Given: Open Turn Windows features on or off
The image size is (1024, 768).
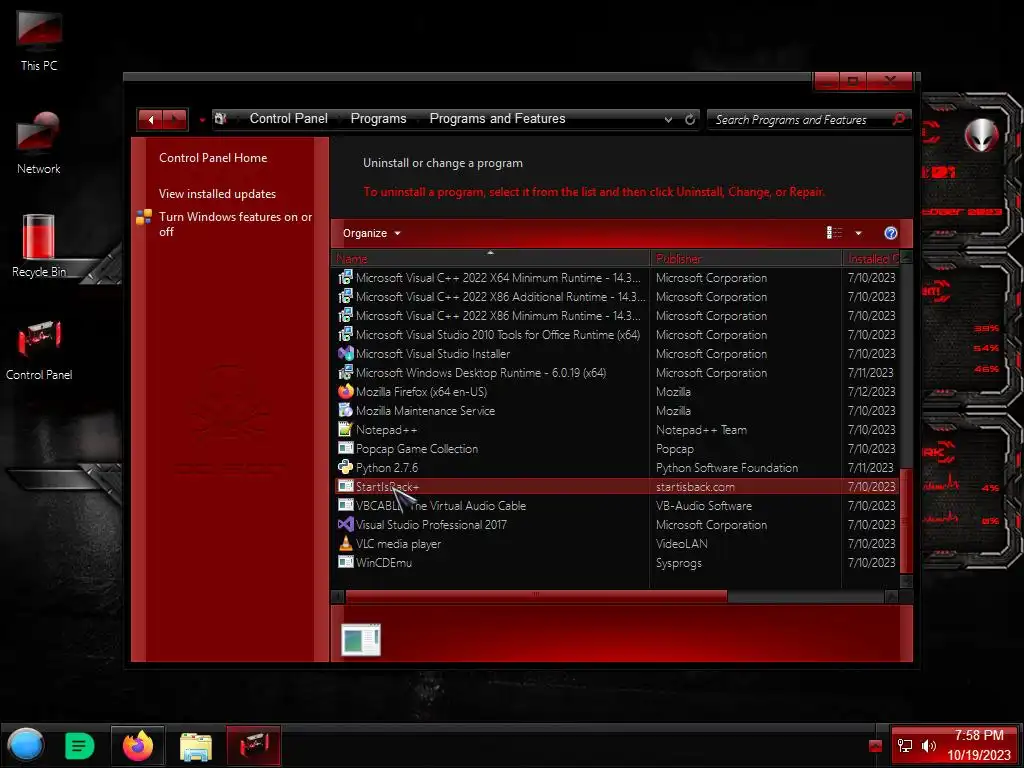Looking at the screenshot, I should click(x=235, y=224).
